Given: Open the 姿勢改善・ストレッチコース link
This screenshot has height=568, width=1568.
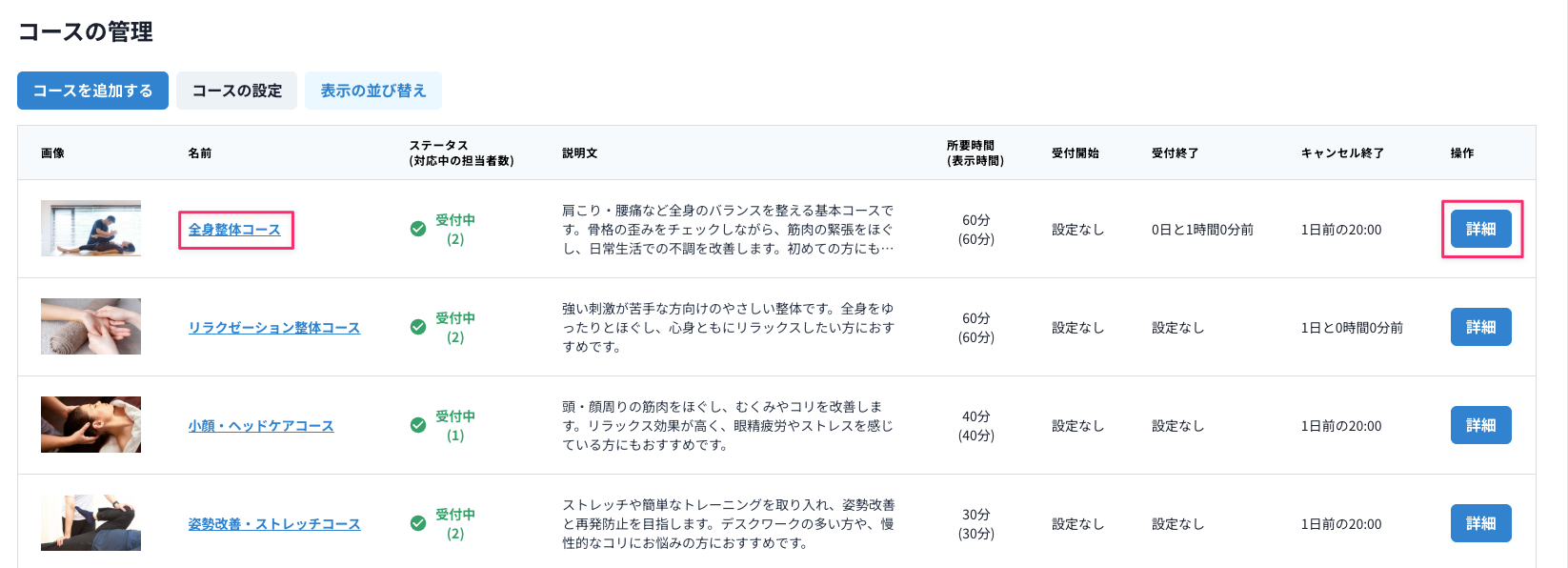Looking at the screenshot, I should tap(273, 524).
